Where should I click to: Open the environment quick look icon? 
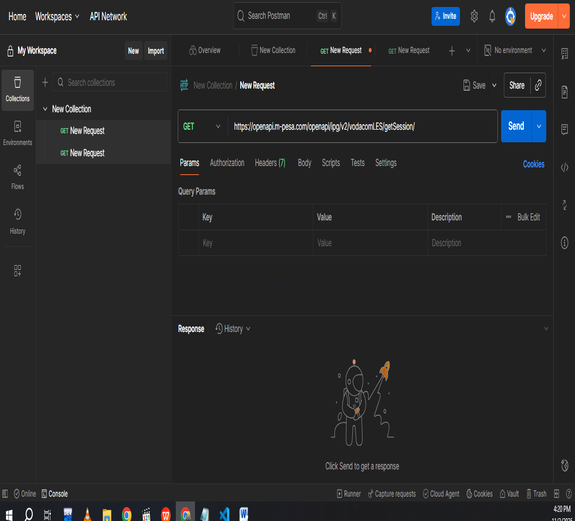pyautogui.click(x=564, y=54)
